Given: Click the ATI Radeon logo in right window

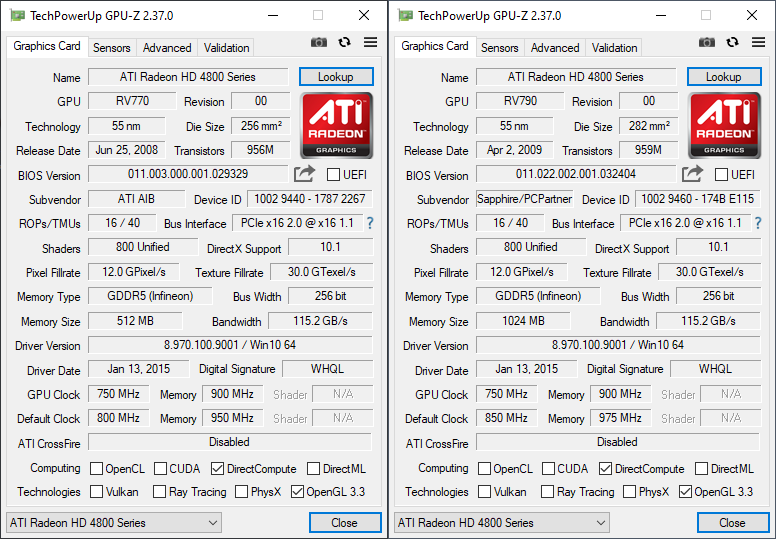Looking at the screenshot, I should 725,125.
